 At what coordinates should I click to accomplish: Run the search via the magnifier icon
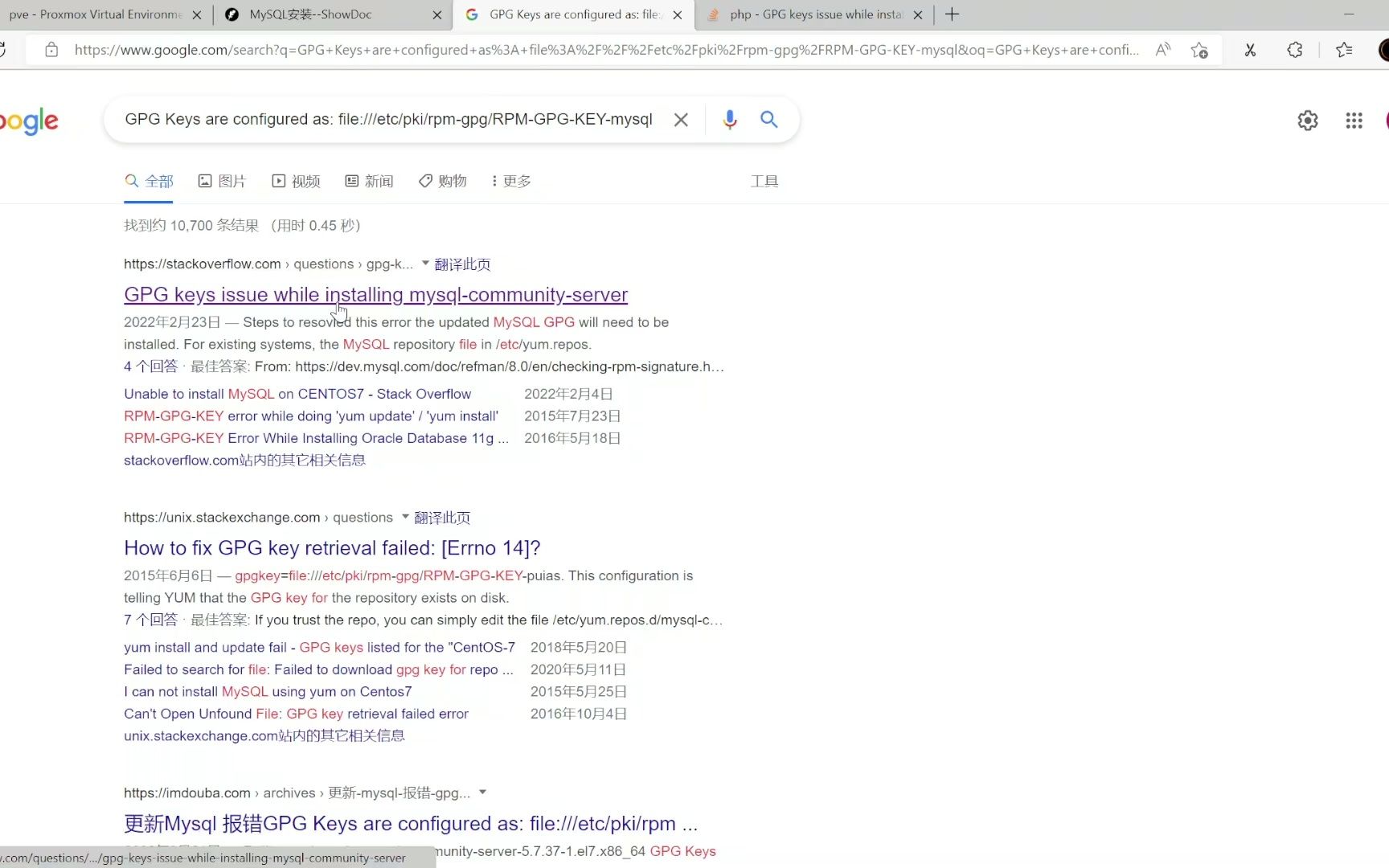coord(768,119)
